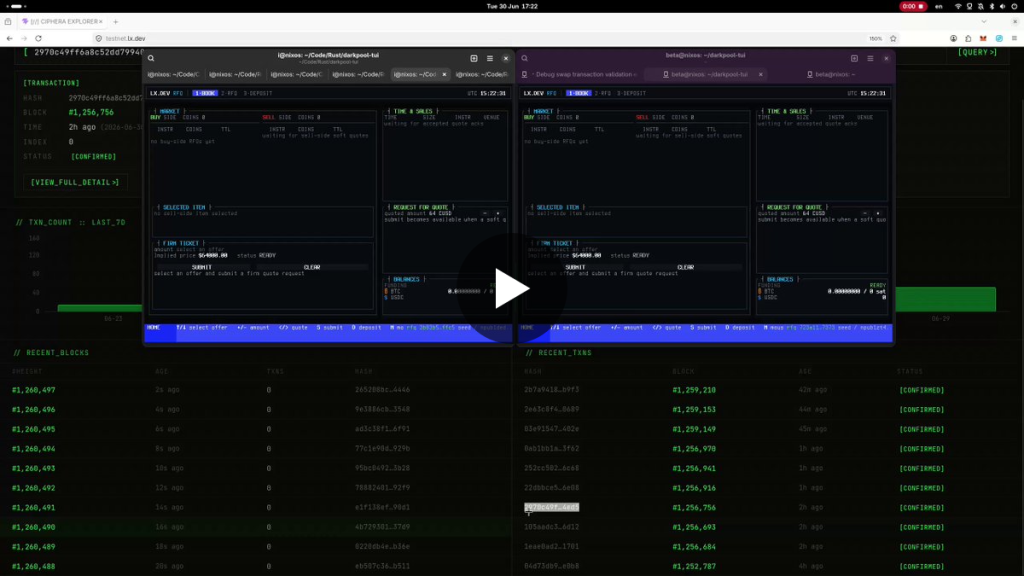
Task: Select 1-BOOK tab in left terminal
Action: (205, 93)
